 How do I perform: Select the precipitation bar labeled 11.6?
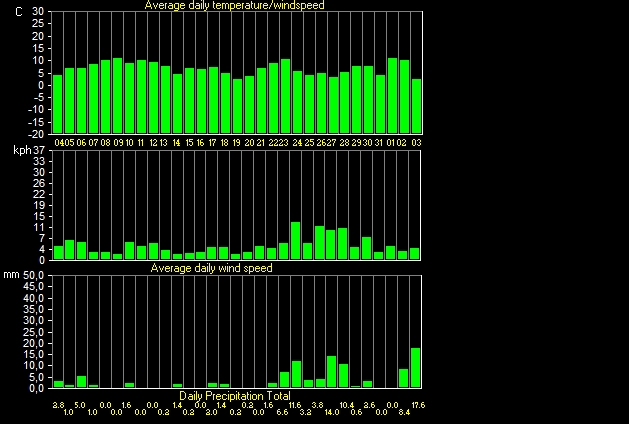(296, 374)
